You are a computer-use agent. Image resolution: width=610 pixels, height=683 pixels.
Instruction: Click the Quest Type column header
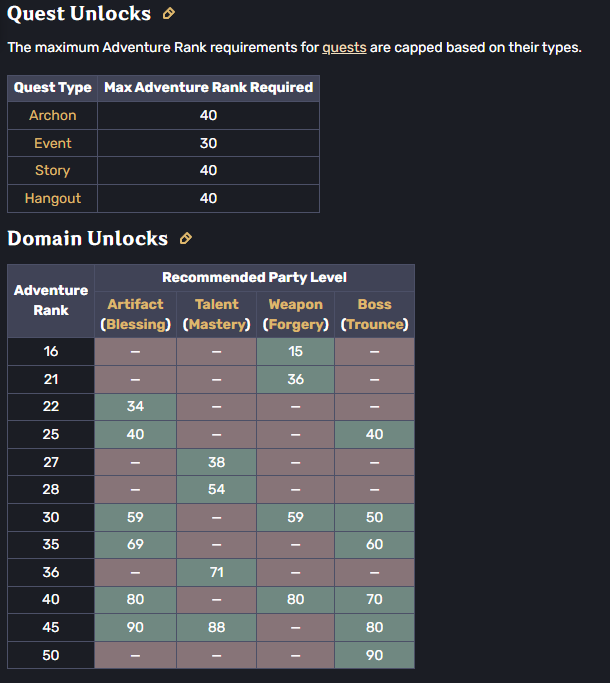click(53, 88)
